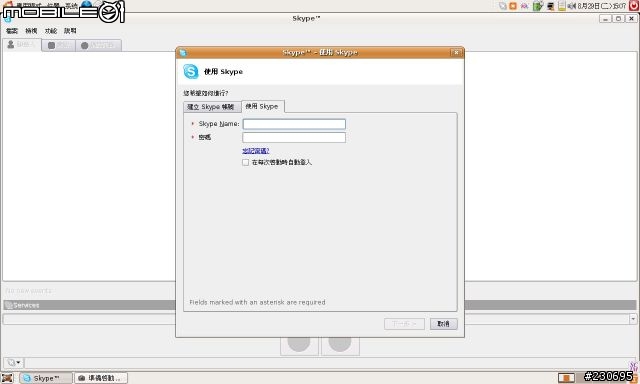Click the show desktop icon in bottom panel
640x384 pixels.
[7, 378]
